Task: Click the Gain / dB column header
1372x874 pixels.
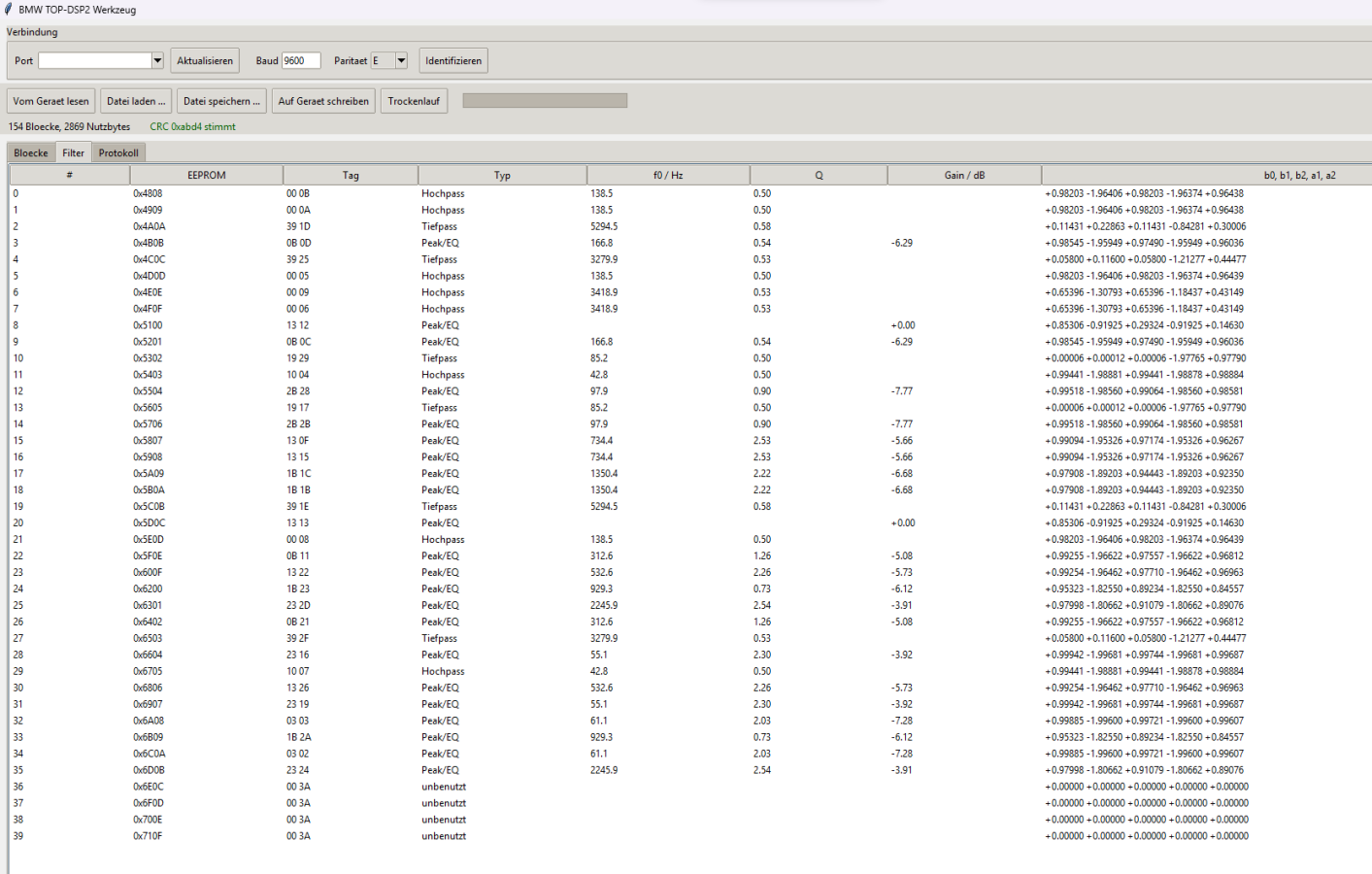Action: click(964, 175)
